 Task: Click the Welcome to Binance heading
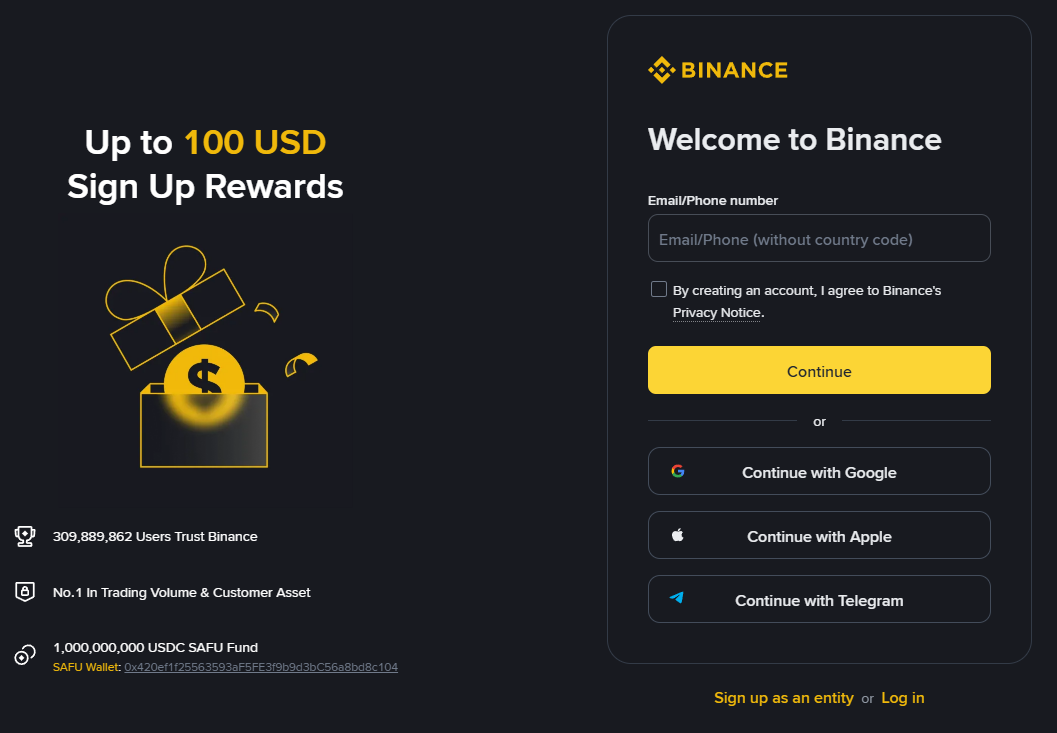point(795,139)
